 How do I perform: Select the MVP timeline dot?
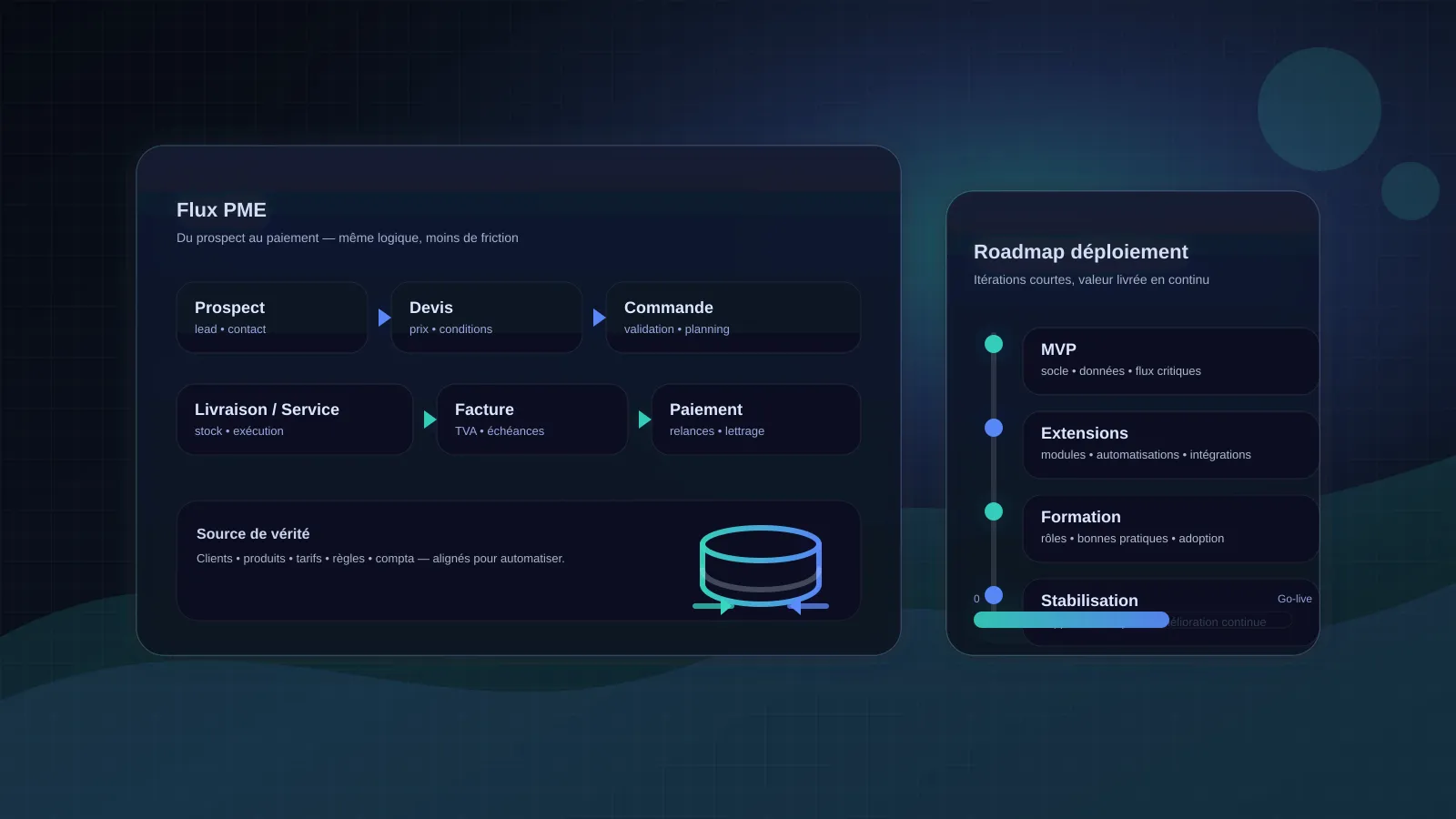pyautogui.click(x=994, y=344)
